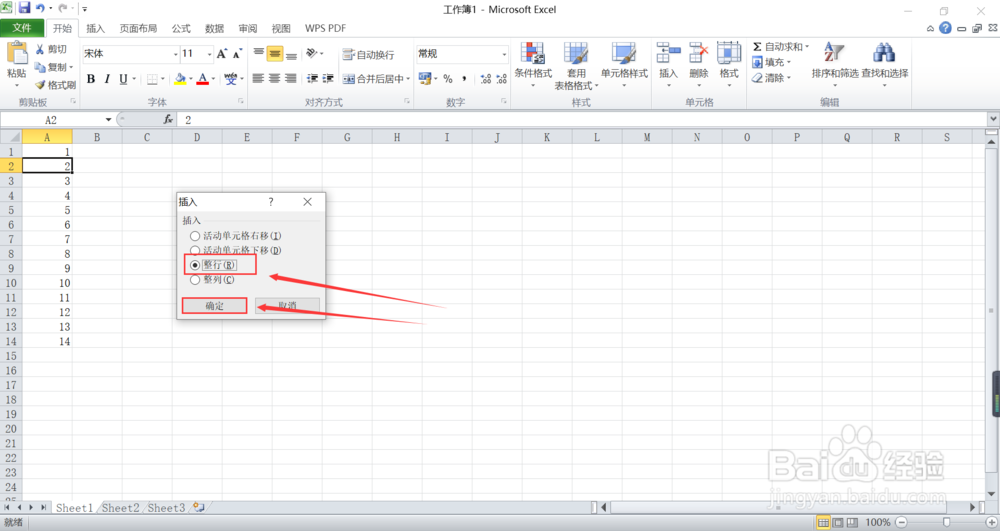Switch to normal view in status bar

pos(823,523)
